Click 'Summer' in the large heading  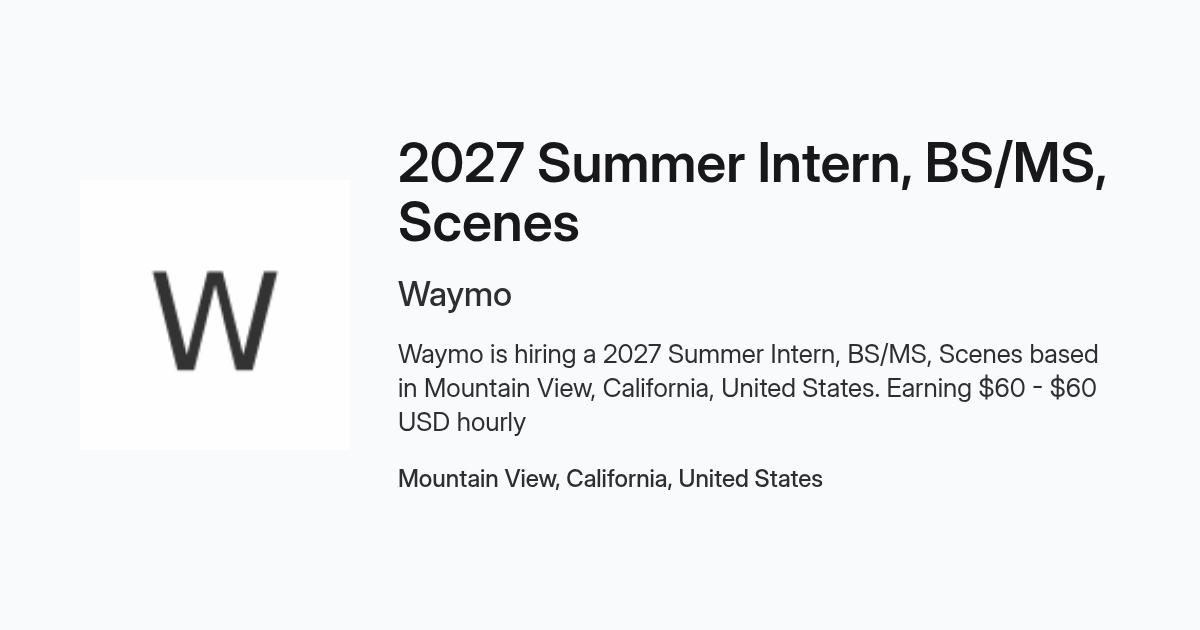click(x=640, y=163)
